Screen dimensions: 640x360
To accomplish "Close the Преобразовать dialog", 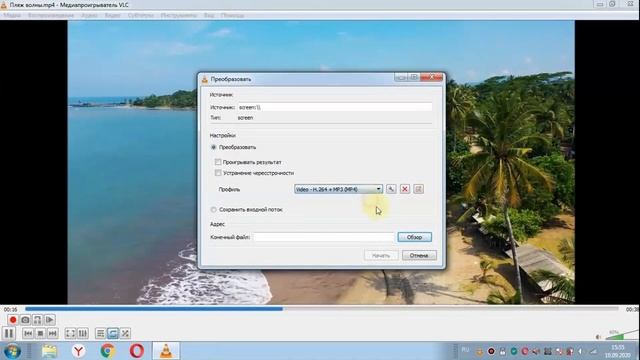I will click(x=432, y=77).
